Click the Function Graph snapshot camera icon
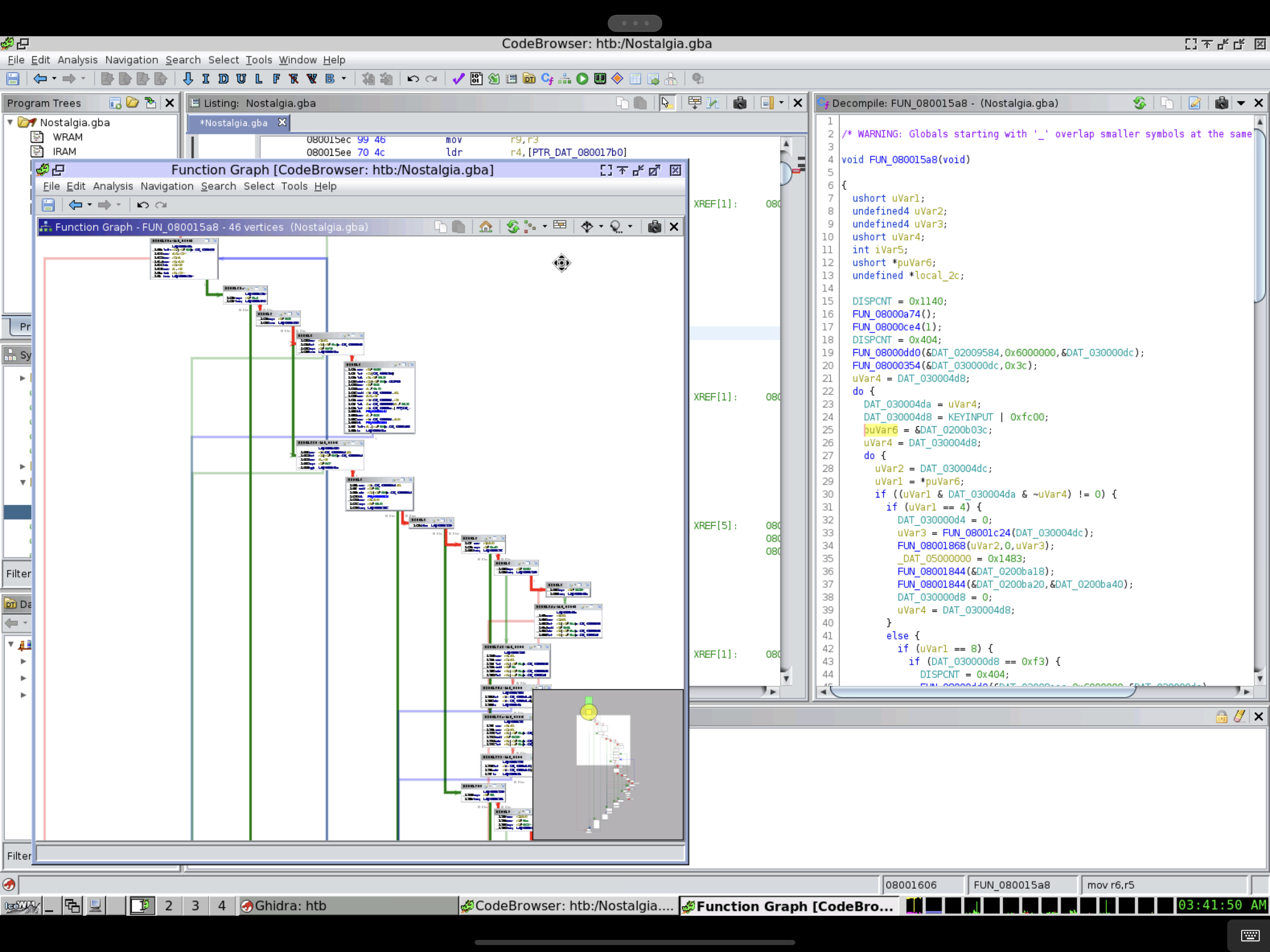The width and height of the screenshot is (1270, 952). (x=654, y=227)
